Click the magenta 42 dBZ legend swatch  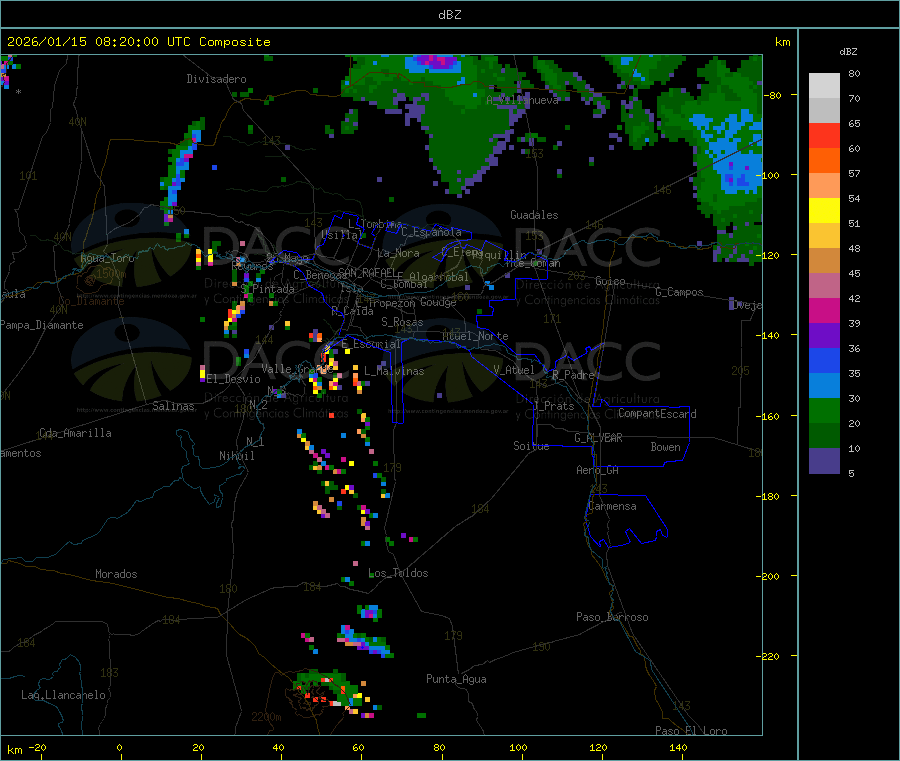coord(824,310)
